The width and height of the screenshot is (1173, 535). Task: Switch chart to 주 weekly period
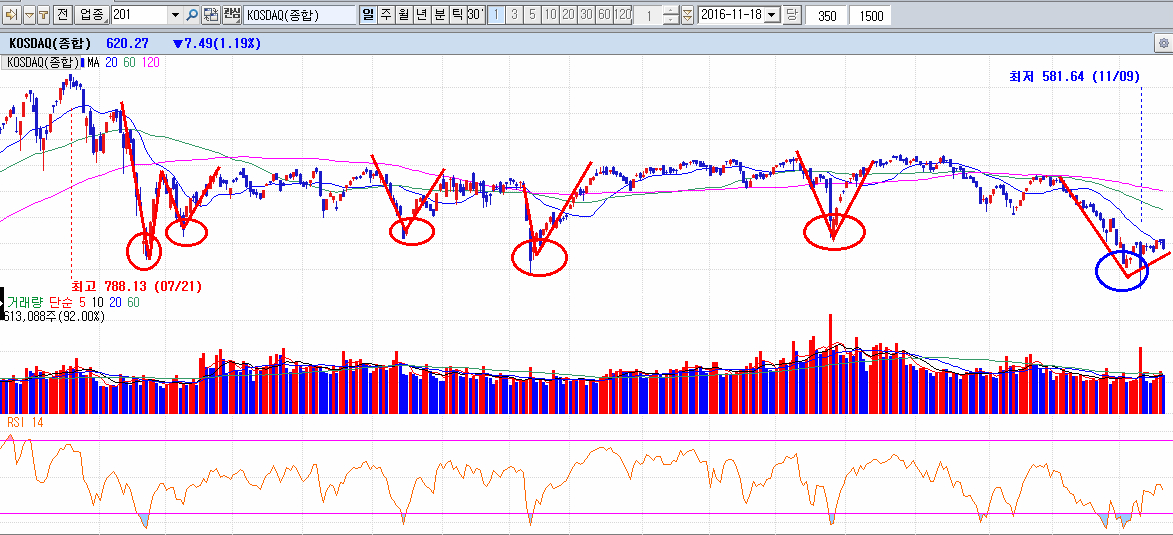pyautogui.click(x=385, y=15)
